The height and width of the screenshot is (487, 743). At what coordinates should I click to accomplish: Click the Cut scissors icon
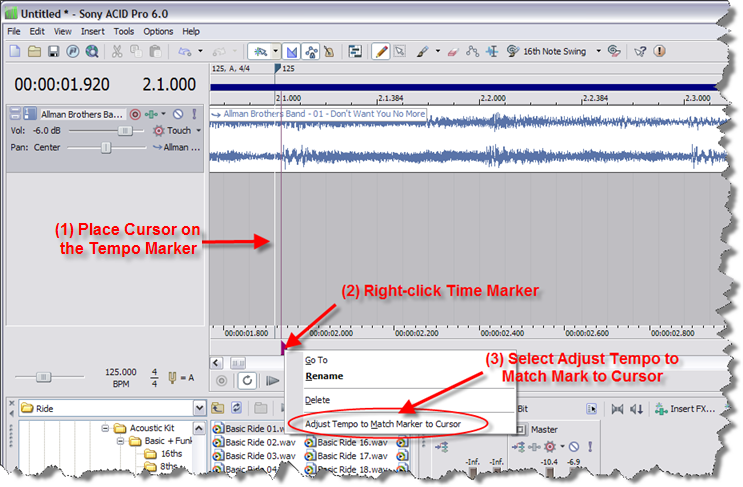(117, 51)
